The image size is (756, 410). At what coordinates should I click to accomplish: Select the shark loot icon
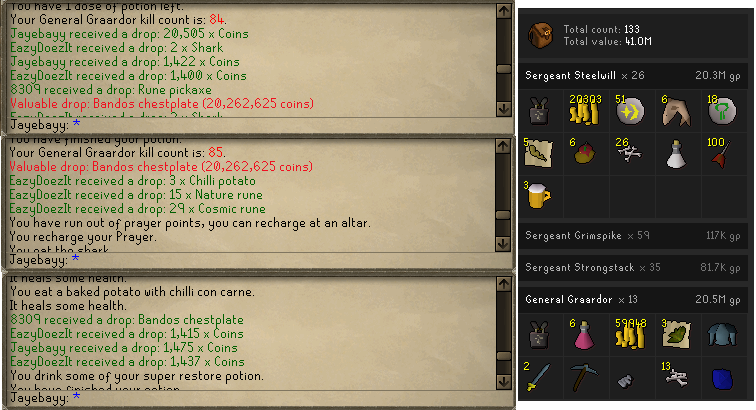pos(676,111)
